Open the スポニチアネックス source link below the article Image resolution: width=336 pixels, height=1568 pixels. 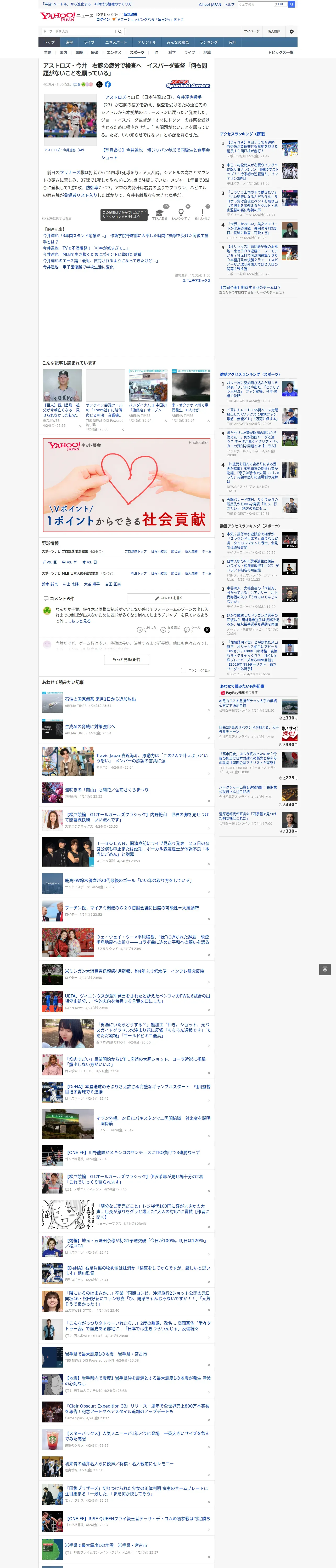coord(196,281)
